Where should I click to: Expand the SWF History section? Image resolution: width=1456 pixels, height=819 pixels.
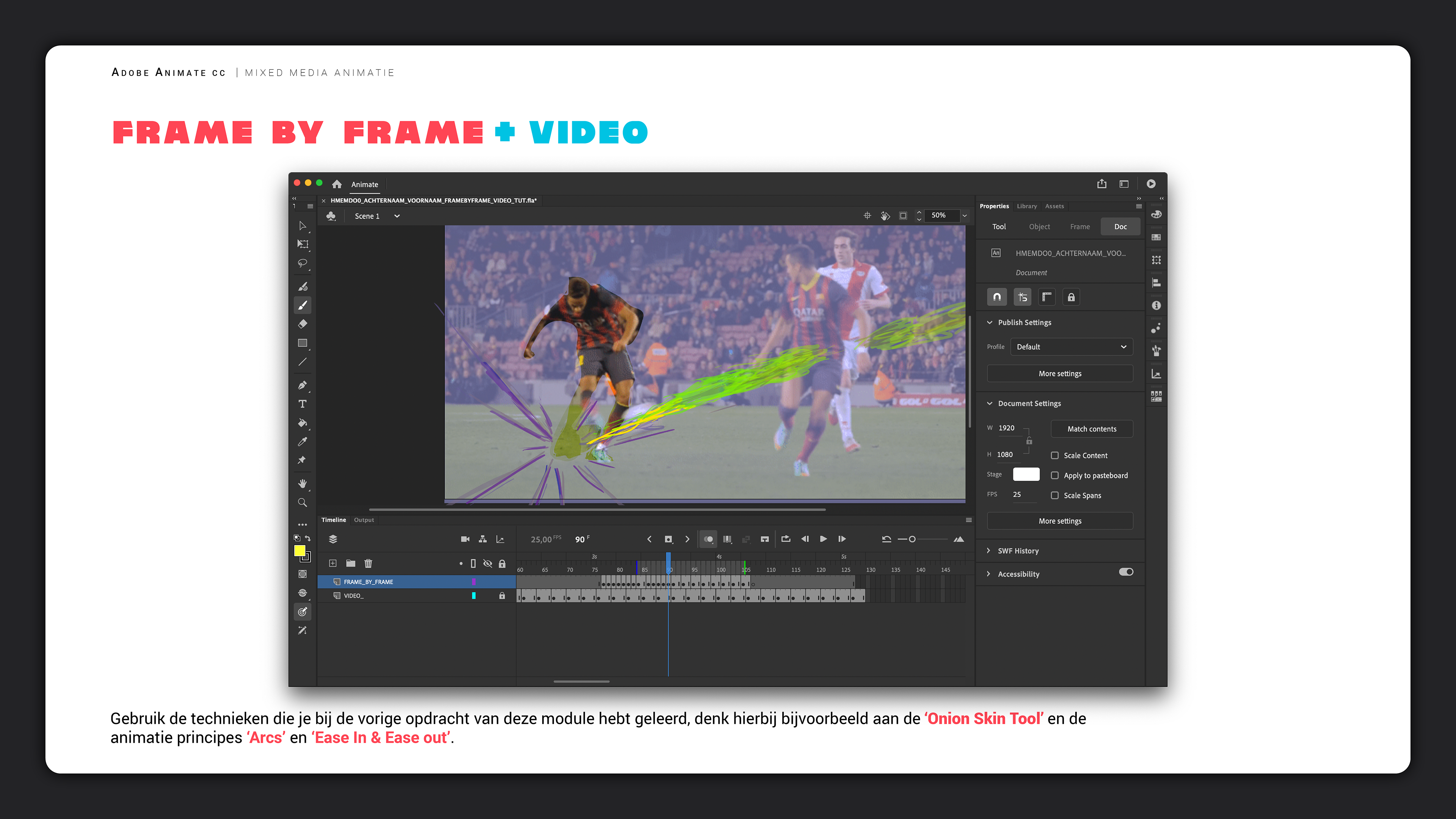tap(1017, 551)
